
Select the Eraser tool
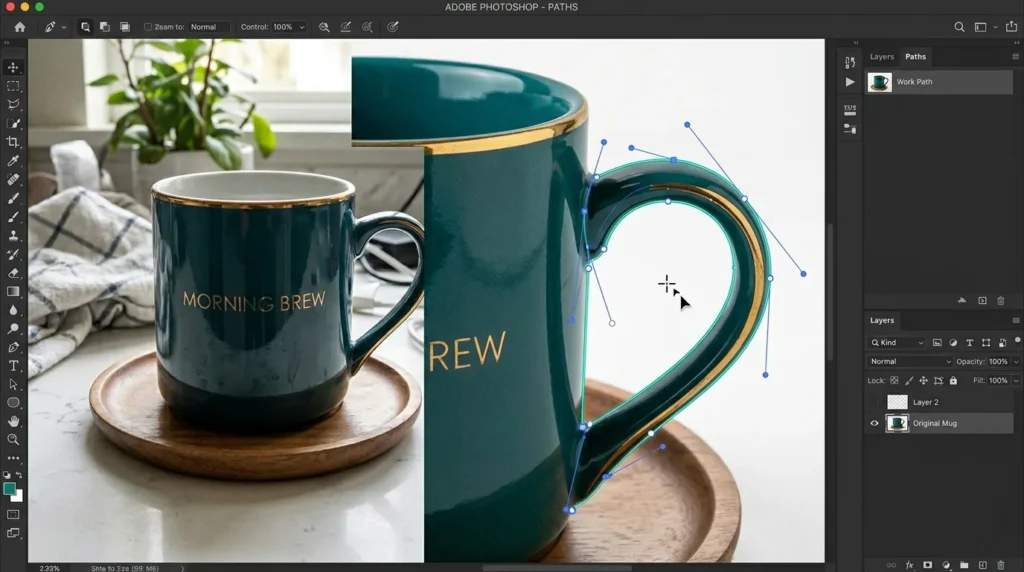[x=13, y=273]
